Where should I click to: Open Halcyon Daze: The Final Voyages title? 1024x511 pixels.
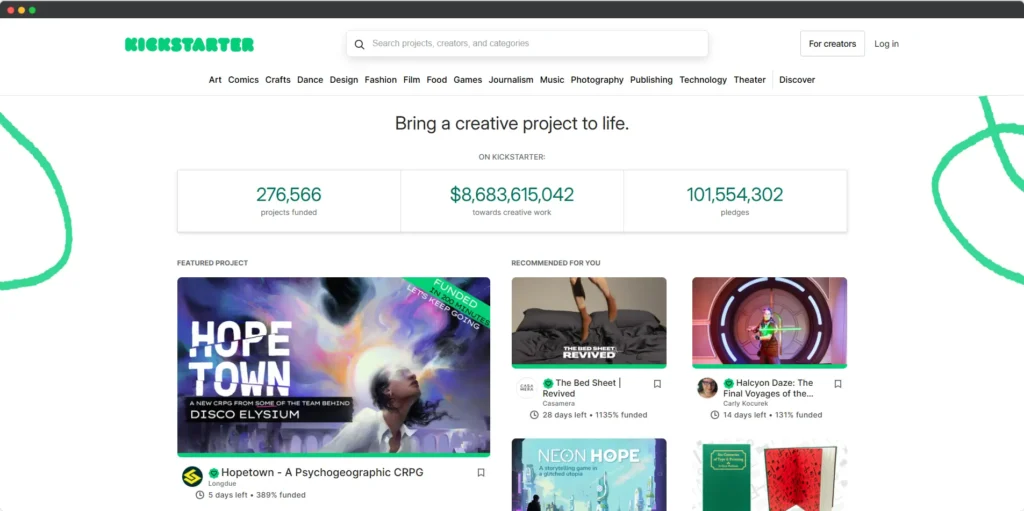[x=769, y=388]
